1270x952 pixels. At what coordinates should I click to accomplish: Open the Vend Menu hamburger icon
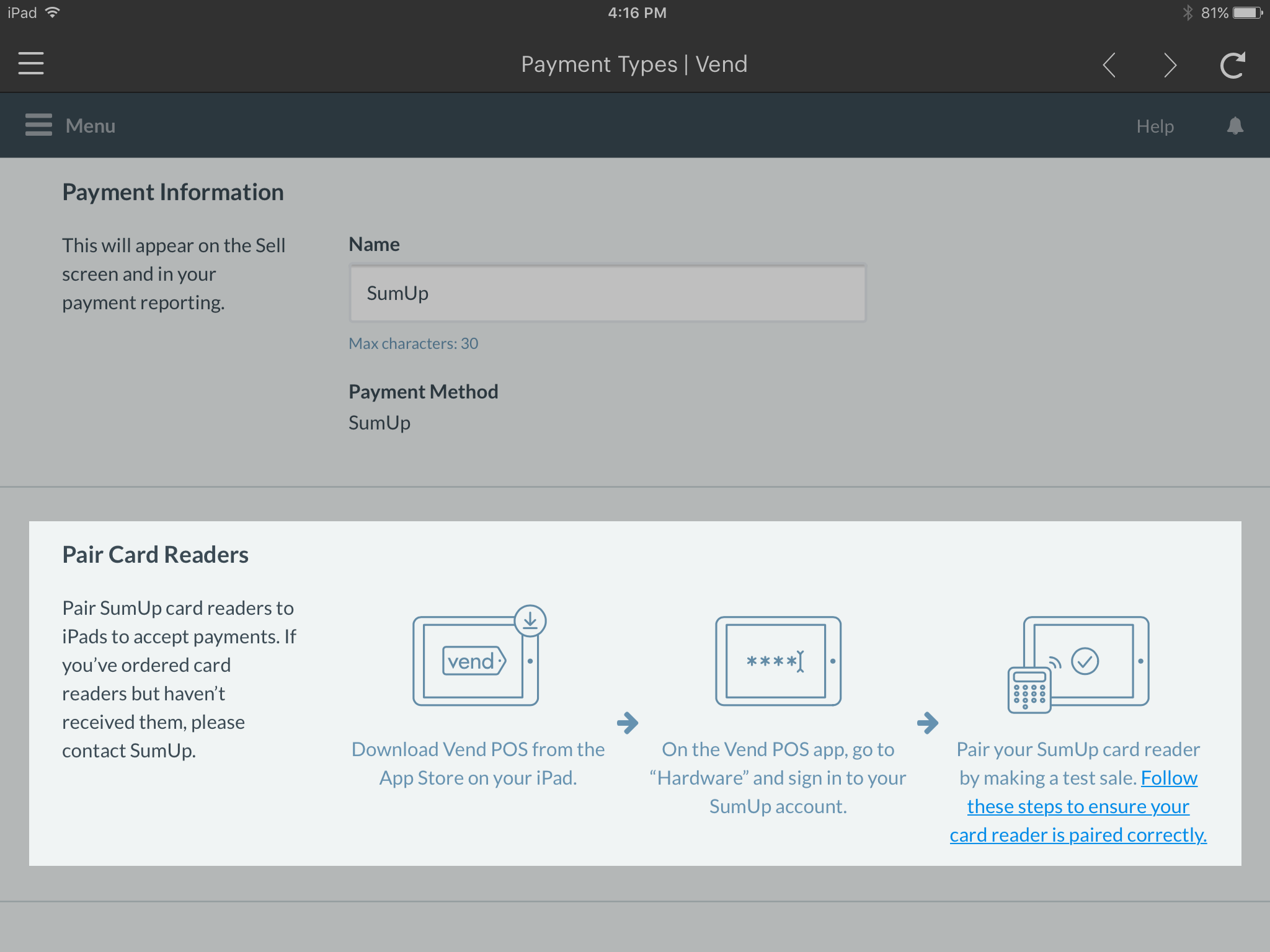click(x=38, y=125)
